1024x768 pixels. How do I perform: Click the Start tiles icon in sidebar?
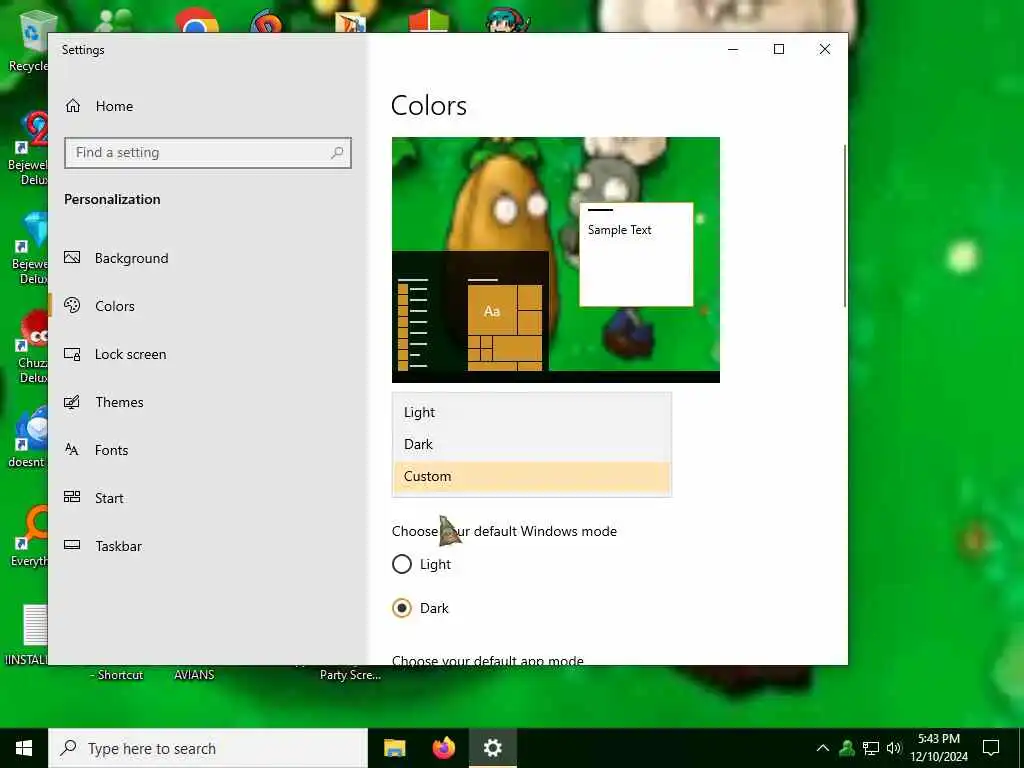(x=72, y=497)
